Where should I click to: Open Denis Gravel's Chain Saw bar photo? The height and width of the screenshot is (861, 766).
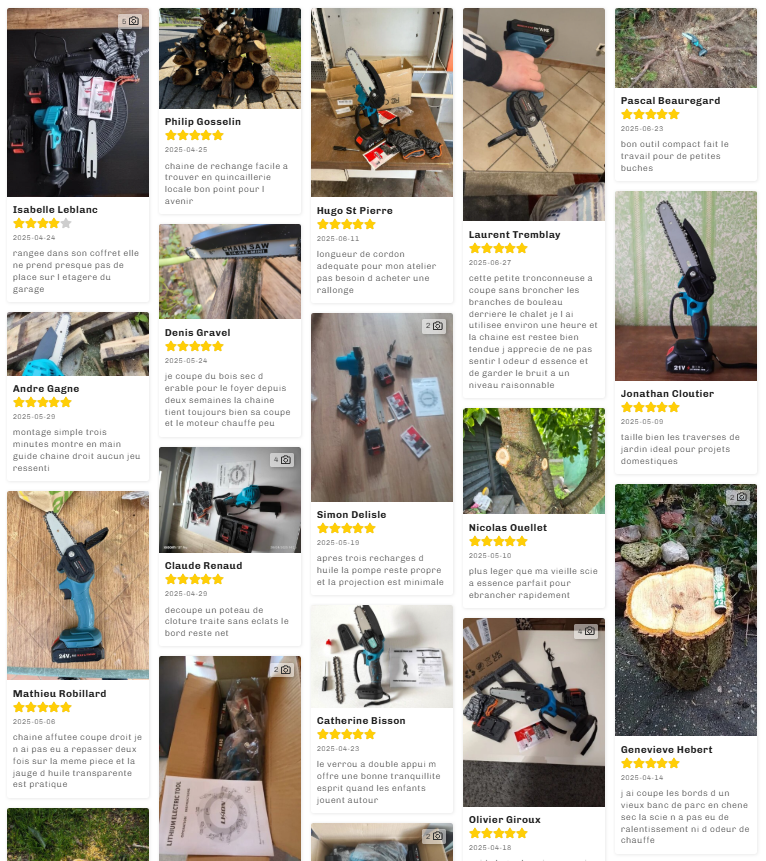tap(230, 271)
